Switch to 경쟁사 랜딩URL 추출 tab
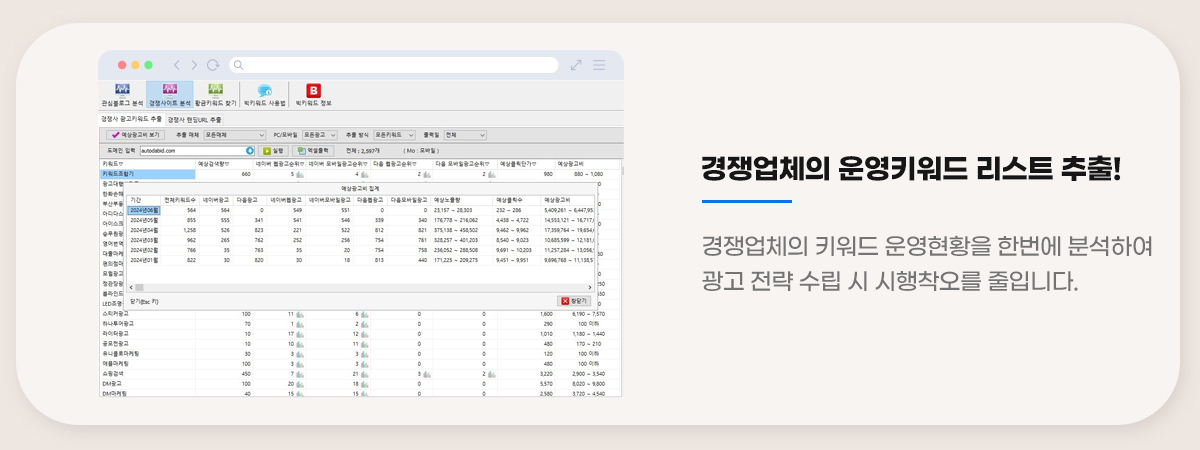 pyautogui.click(x=194, y=119)
